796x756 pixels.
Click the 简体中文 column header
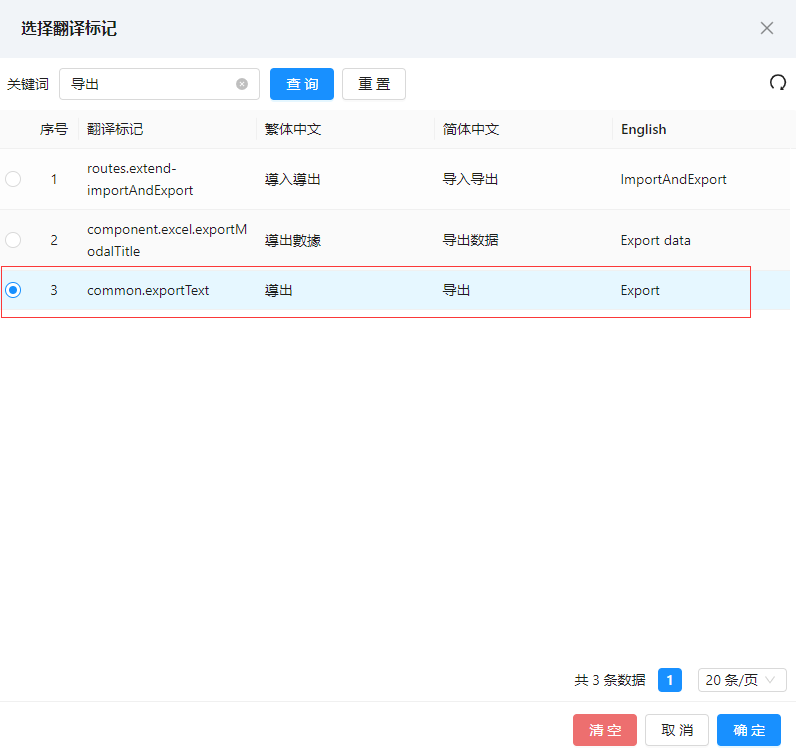[471, 129]
